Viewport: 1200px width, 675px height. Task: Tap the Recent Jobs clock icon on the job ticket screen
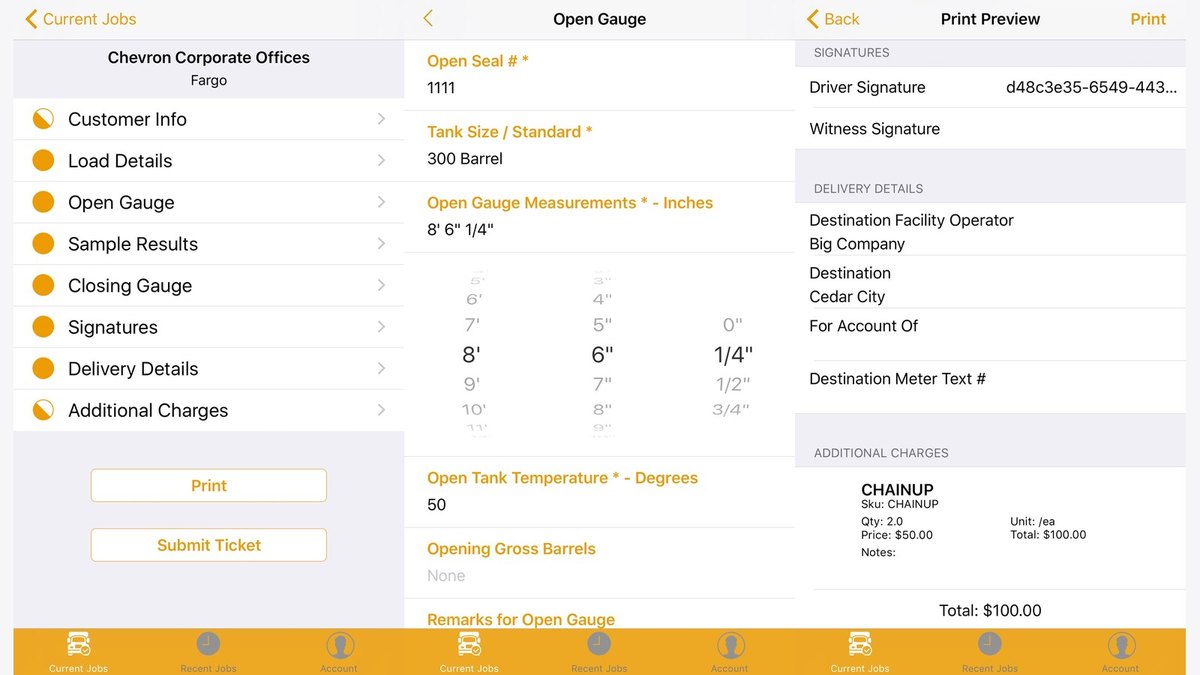point(208,644)
